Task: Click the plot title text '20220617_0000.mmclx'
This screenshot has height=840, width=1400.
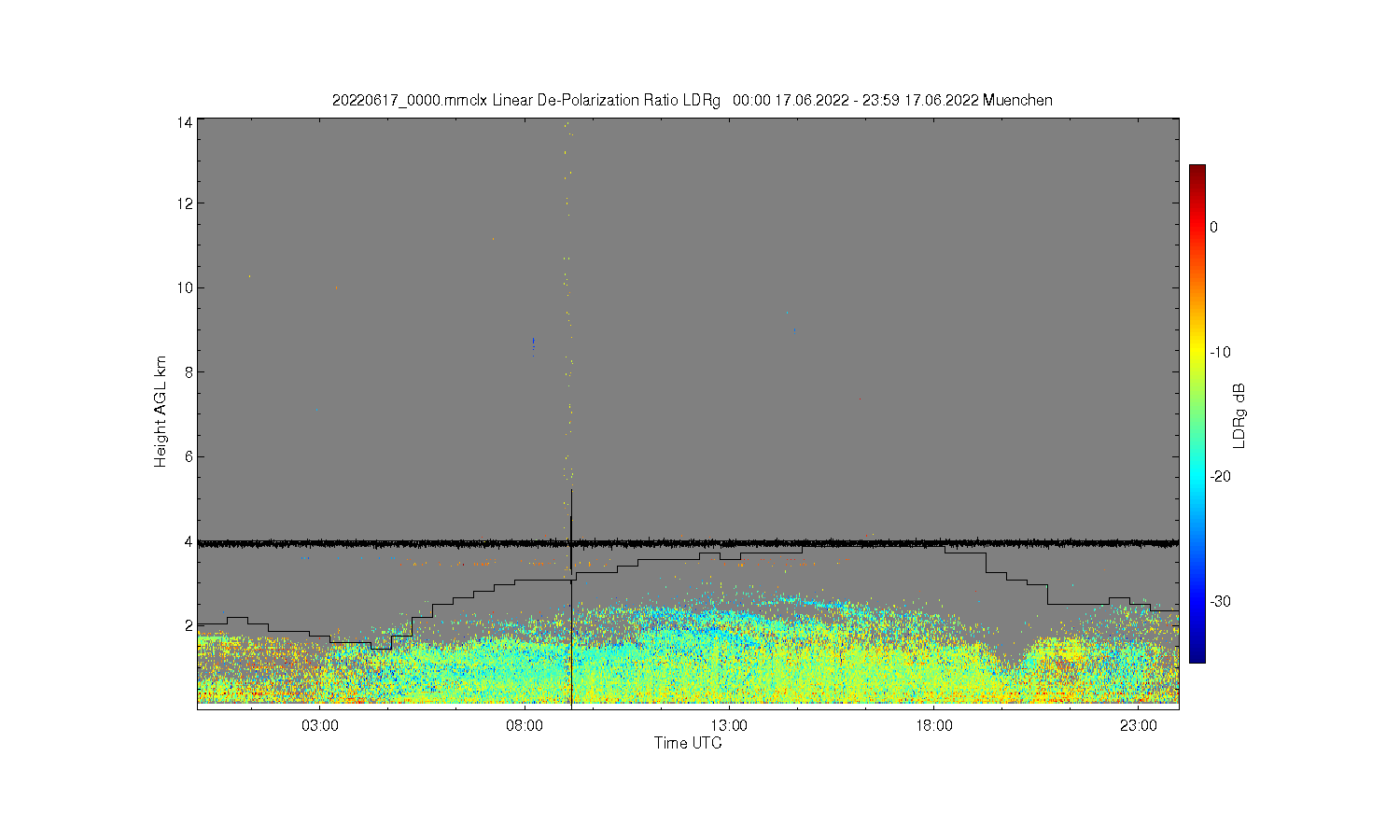Action: pos(410,100)
